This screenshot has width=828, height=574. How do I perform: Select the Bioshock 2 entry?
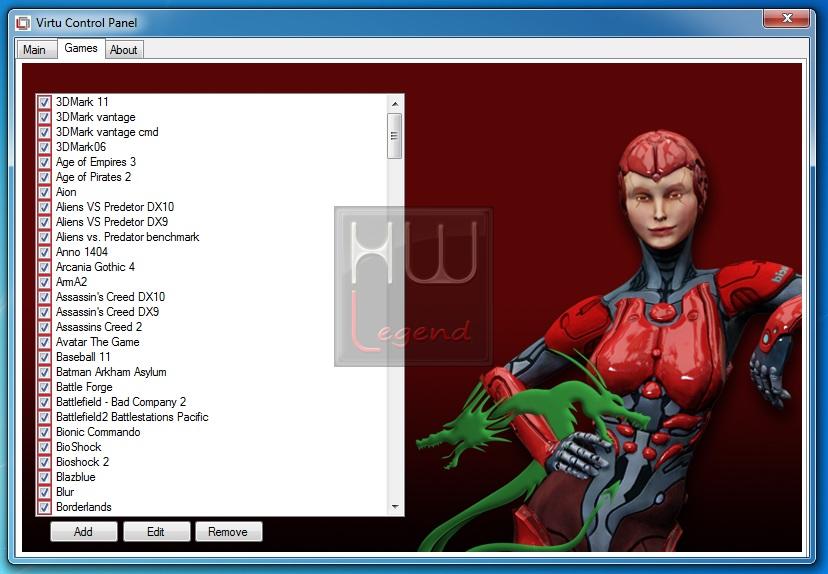click(x=82, y=462)
